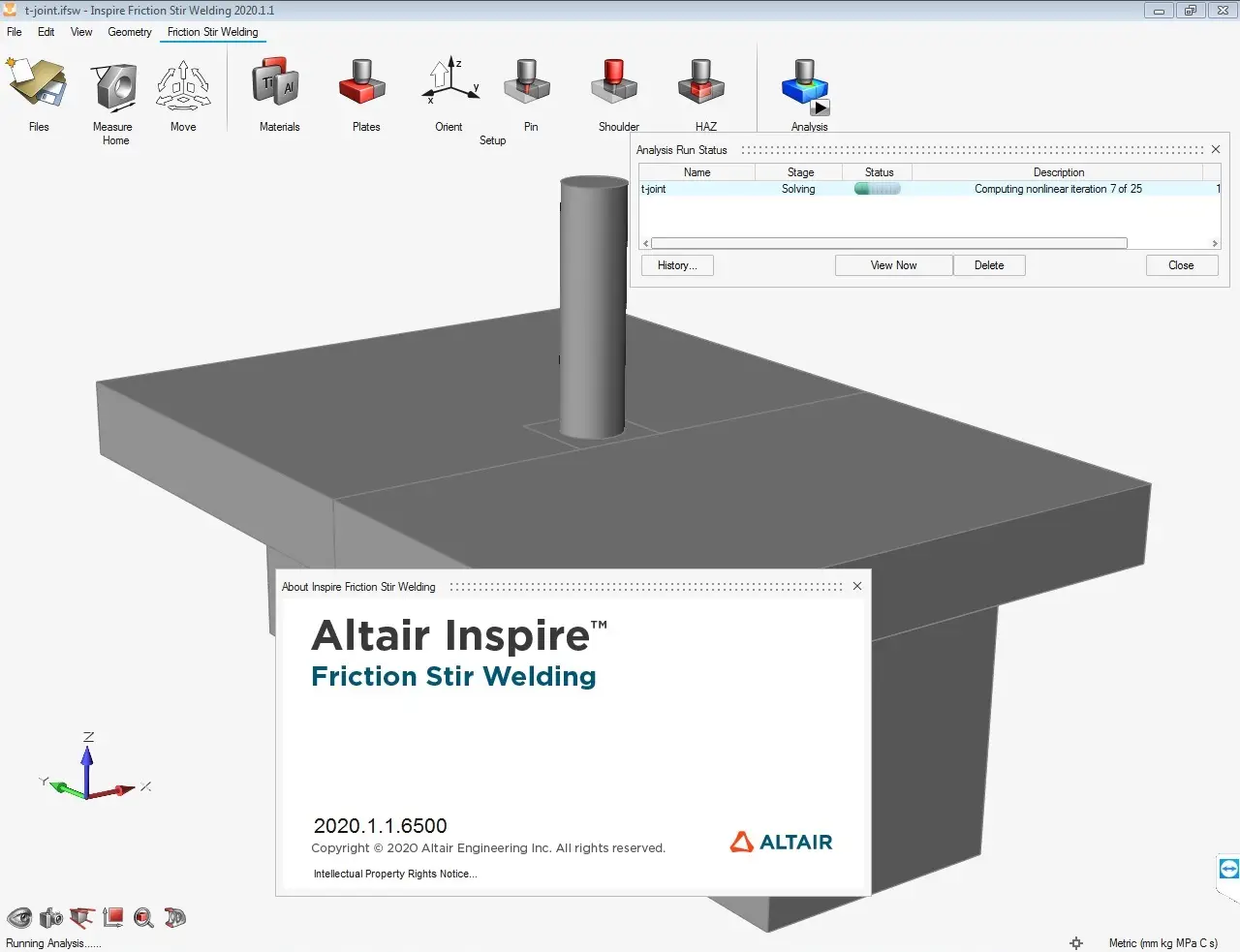Click 'Computing nonlinear iteration 7 of 25' text
This screenshot has width=1240, height=952.
pyautogui.click(x=1058, y=189)
